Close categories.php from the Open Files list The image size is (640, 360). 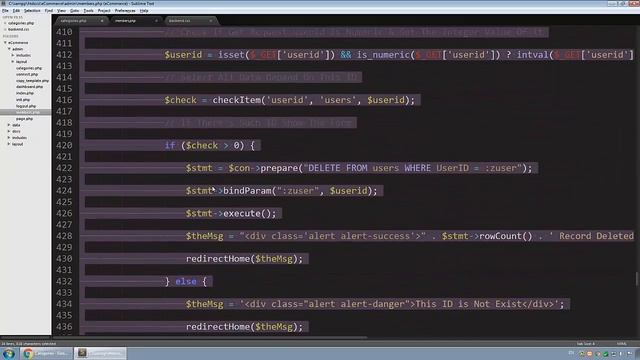[5, 23]
